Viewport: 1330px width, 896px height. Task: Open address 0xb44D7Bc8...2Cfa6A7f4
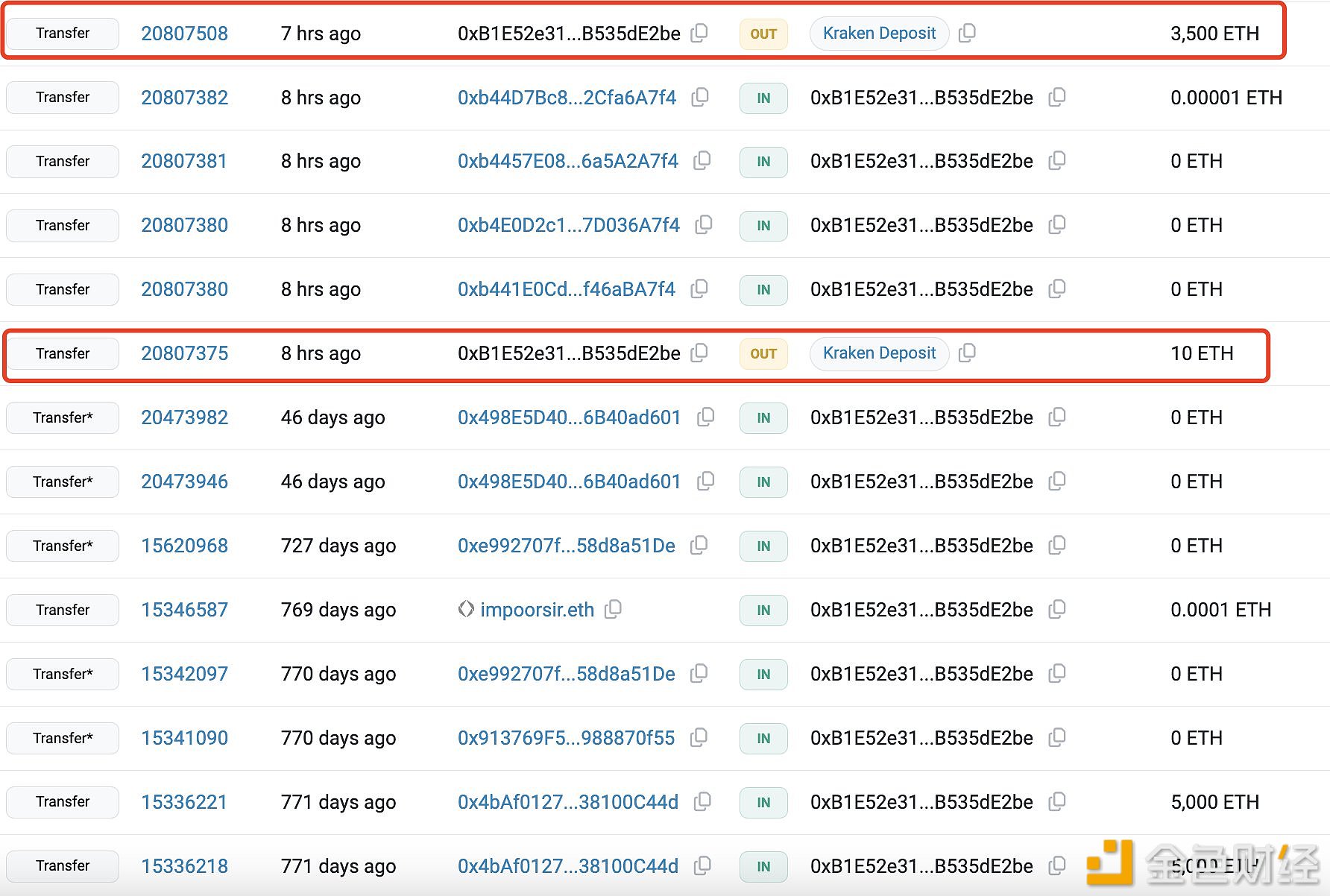tap(567, 98)
